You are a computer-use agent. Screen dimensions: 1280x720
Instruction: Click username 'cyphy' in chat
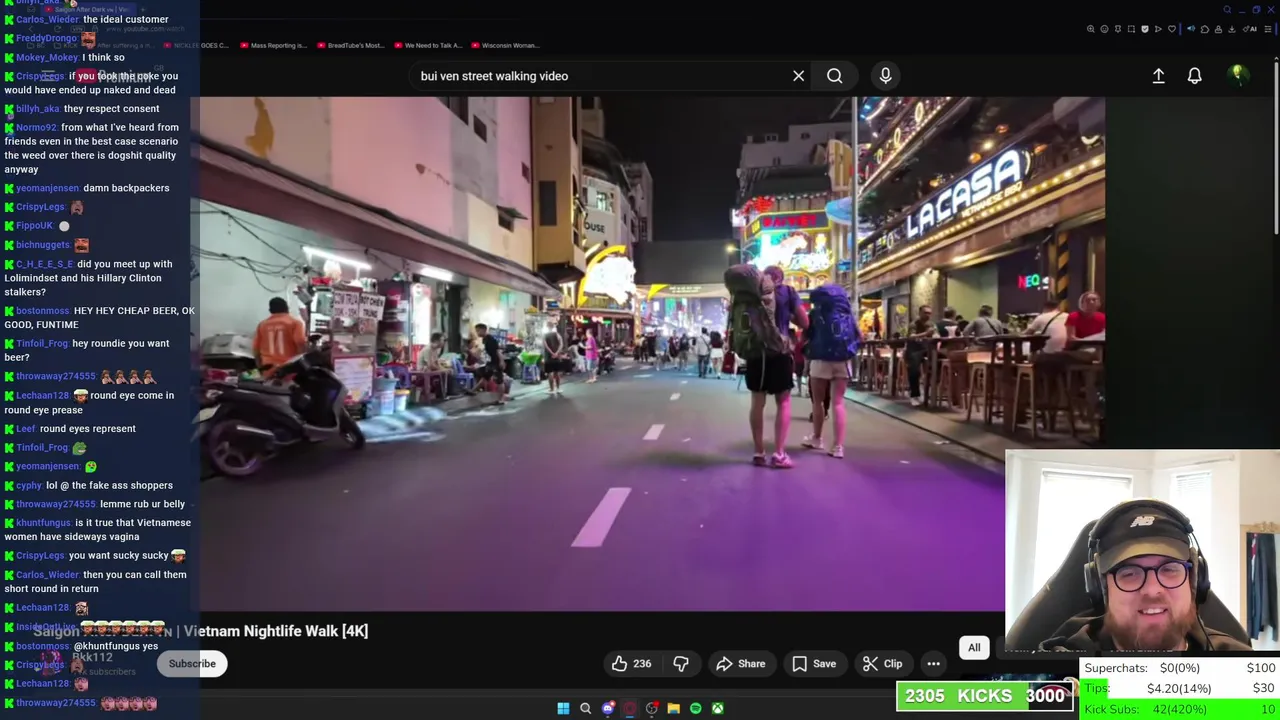[x=29, y=486]
